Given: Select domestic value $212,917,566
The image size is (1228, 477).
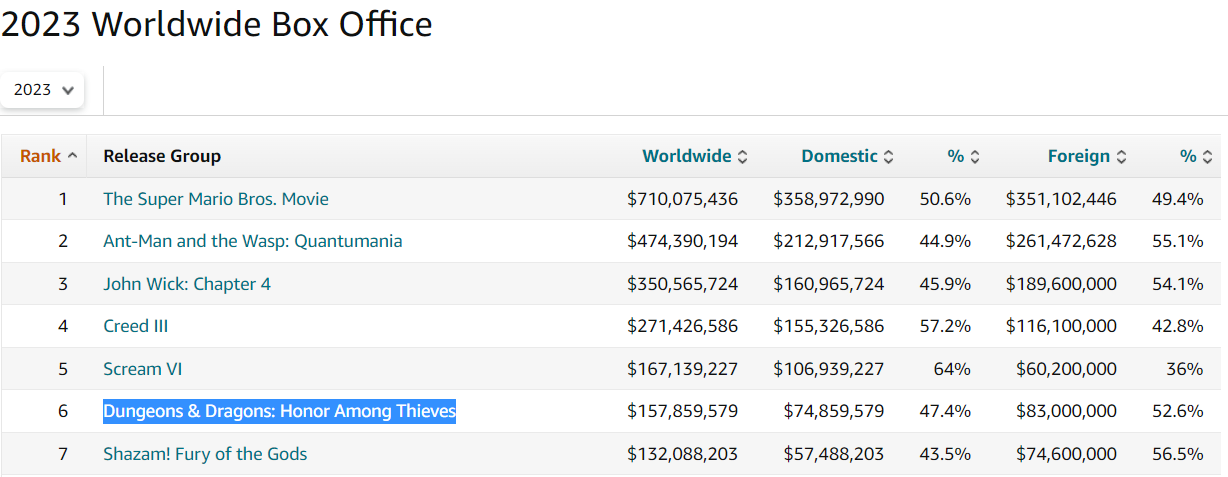Looking at the screenshot, I should click(x=829, y=241).
